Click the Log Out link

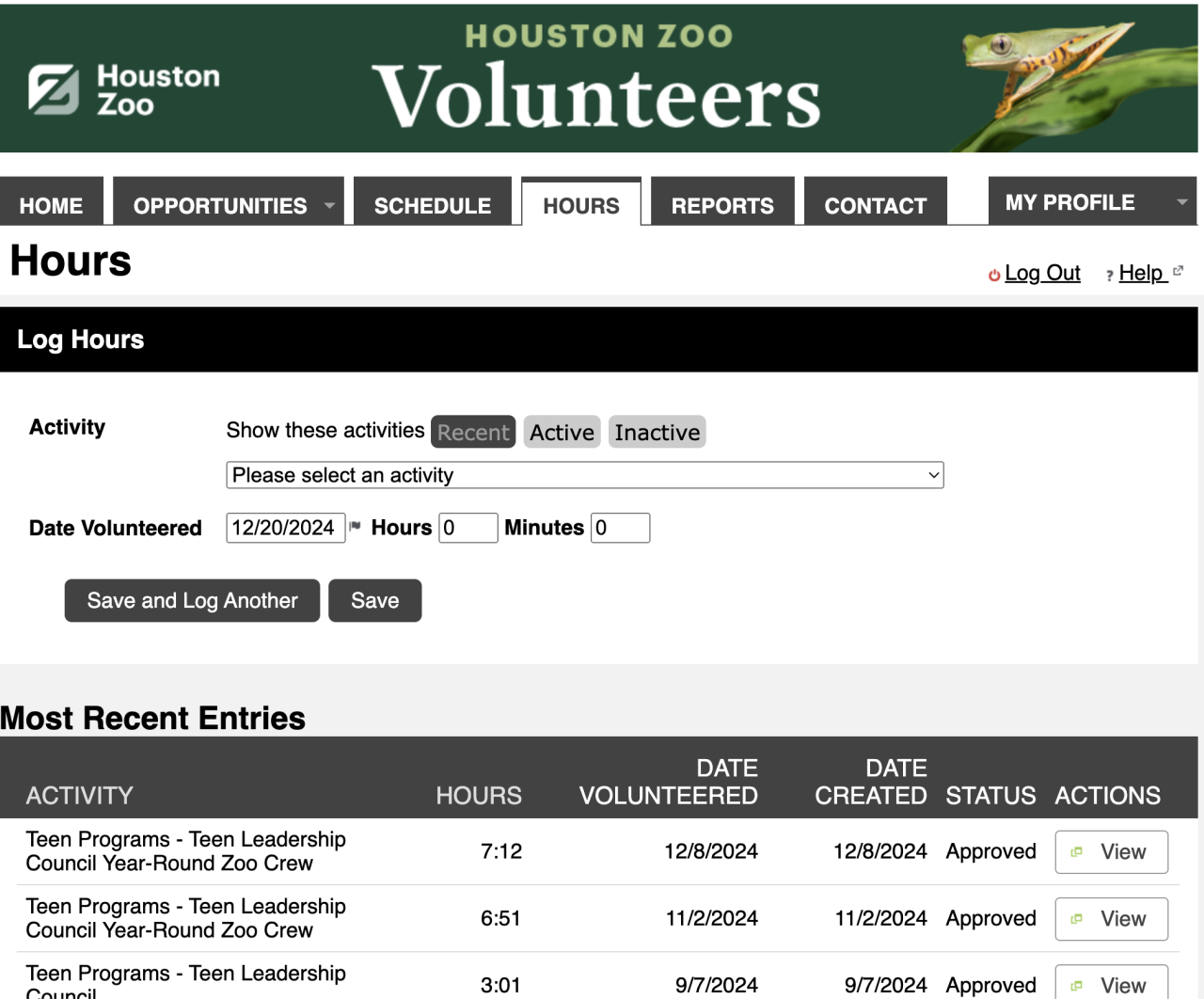click(1042, 273)
